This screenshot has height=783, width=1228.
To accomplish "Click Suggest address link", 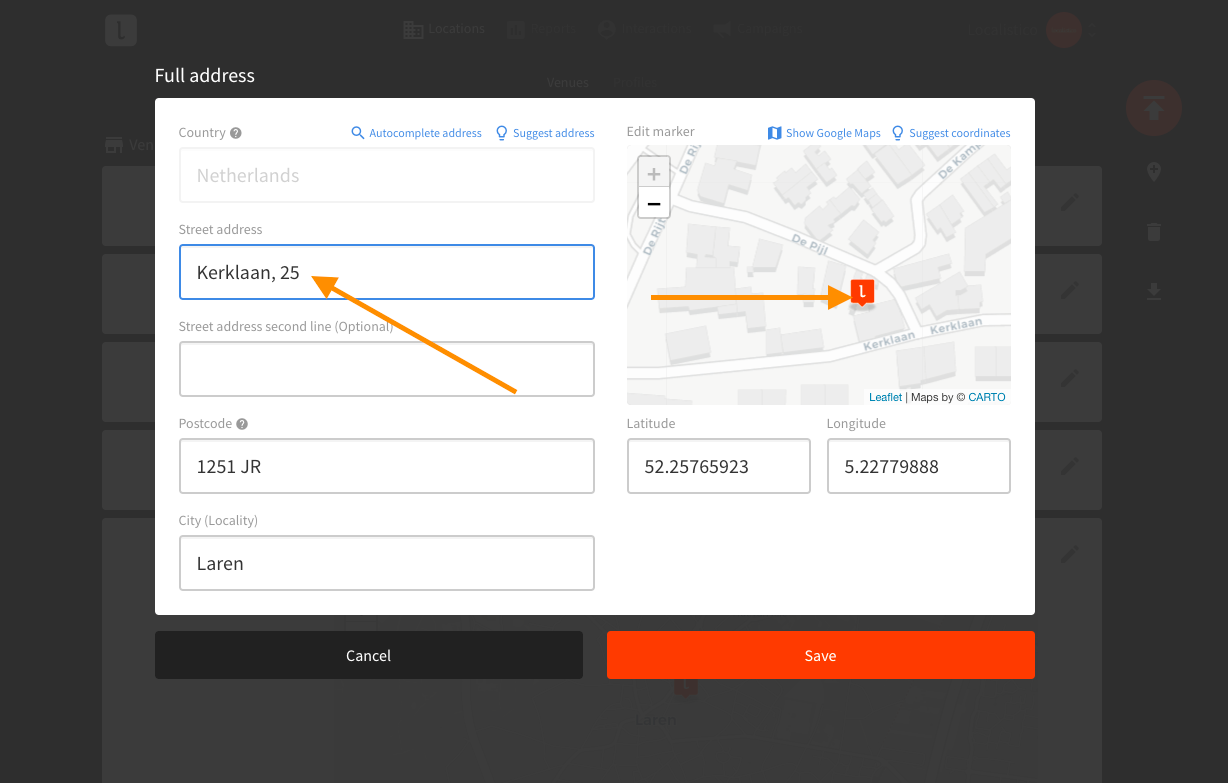I will coord(545,133).
